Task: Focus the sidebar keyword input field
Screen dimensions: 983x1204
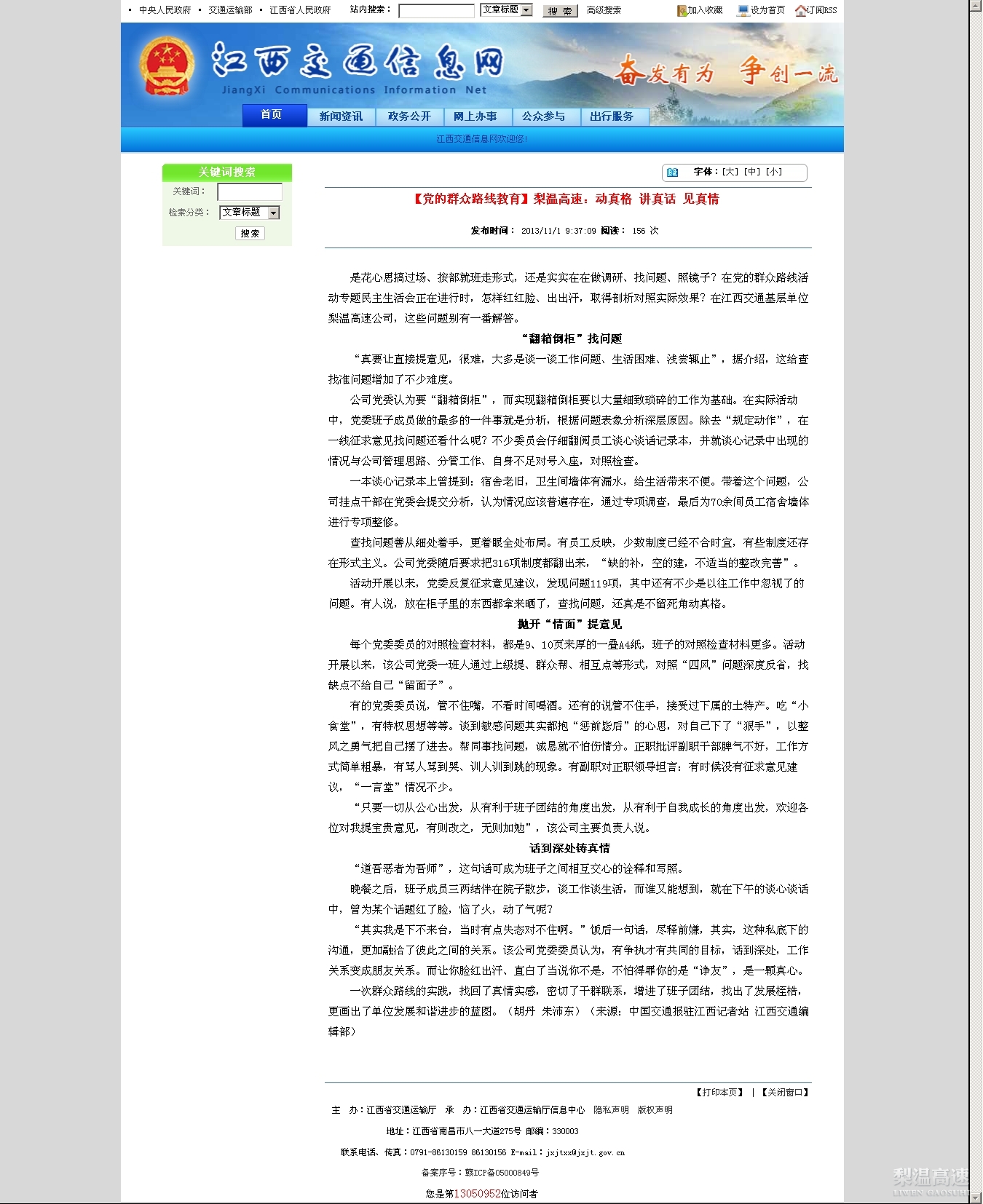Action: [x=250, y=191]
